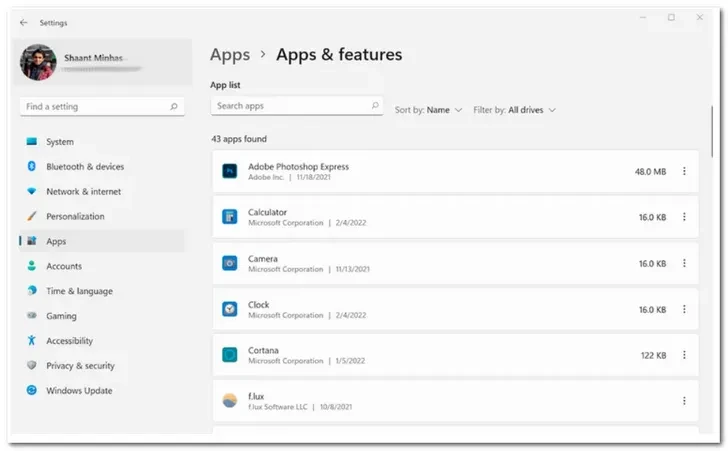This screenshot has width=728, height=451.
Task: Click the Accessibility figure icon
Action: pyautogui.click(x=32, y=340)
